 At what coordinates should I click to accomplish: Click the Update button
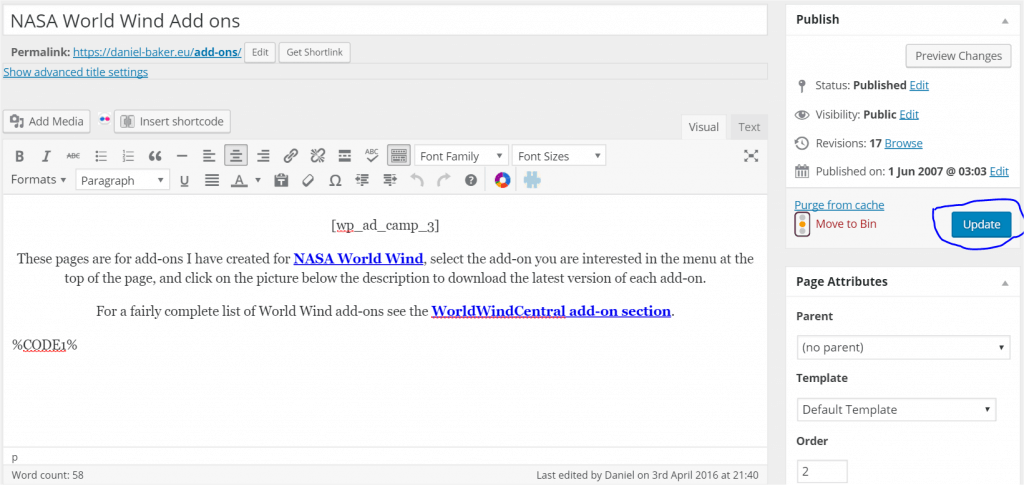pyautogui.click(x=981, y=225)
